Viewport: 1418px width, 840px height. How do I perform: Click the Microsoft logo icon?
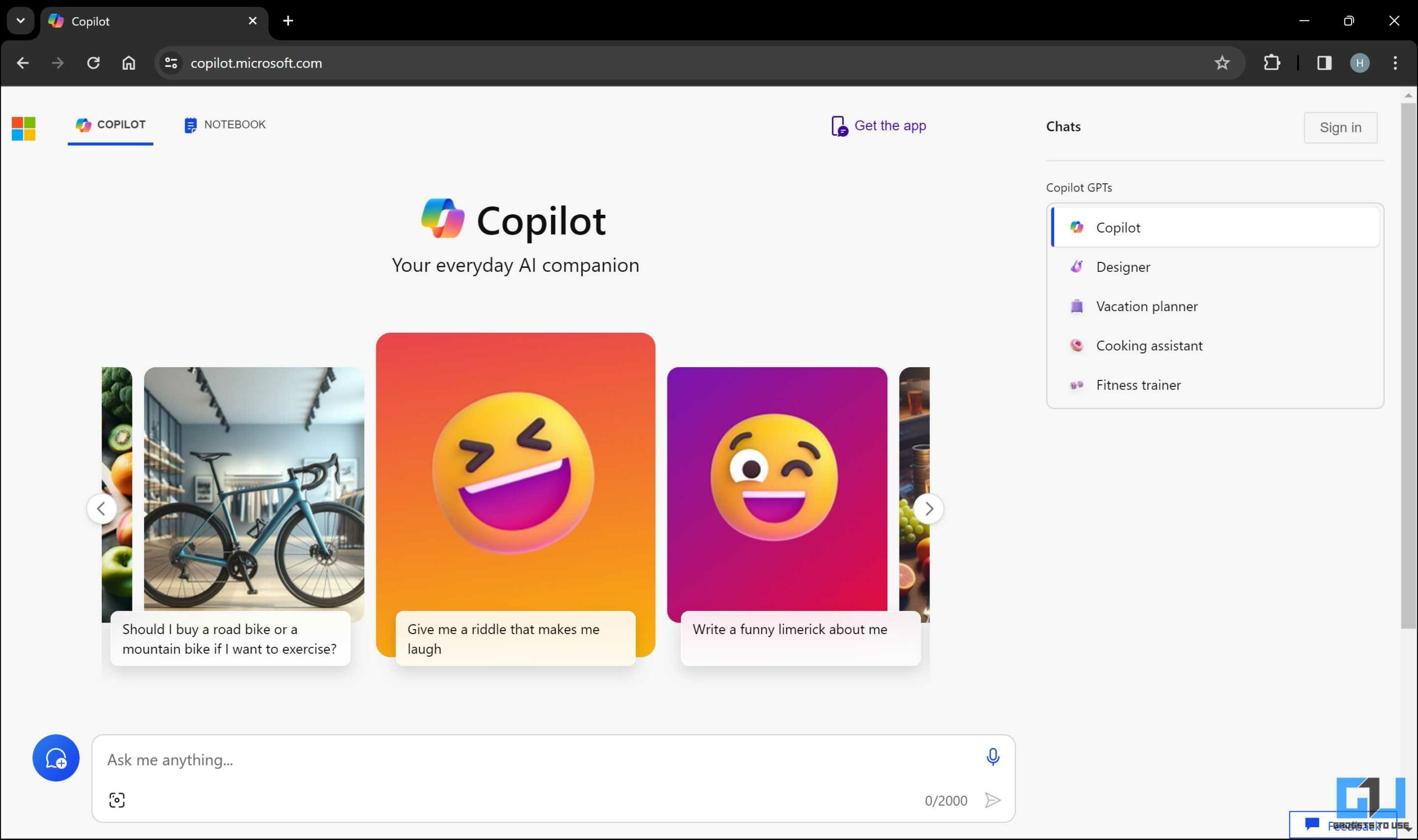[x=23, y=128]
